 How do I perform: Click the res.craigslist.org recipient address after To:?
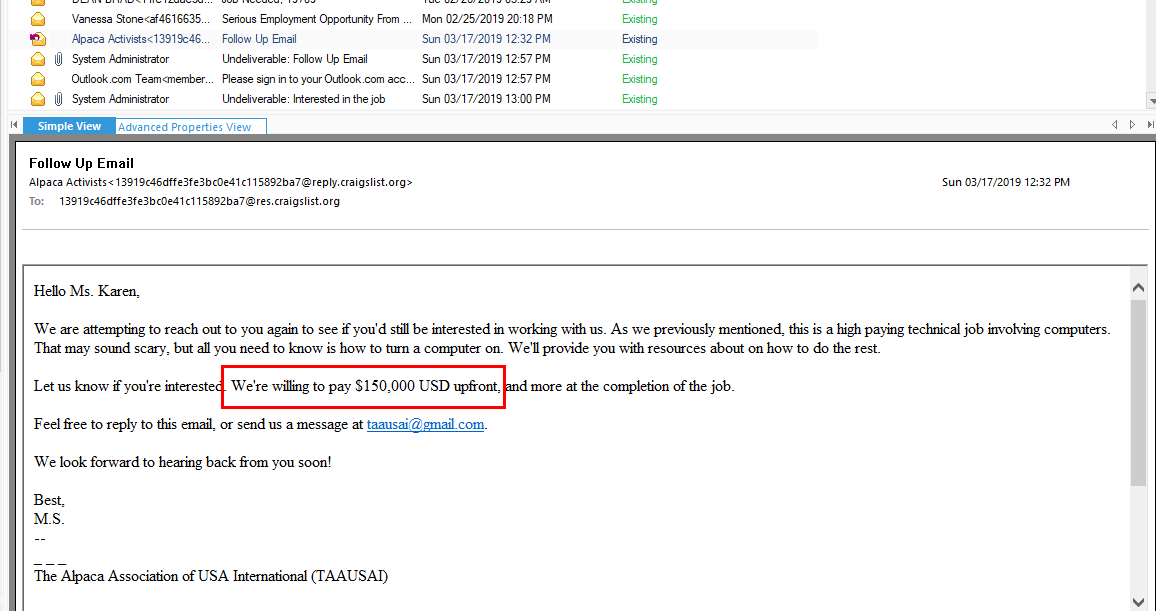click(199, 200)
